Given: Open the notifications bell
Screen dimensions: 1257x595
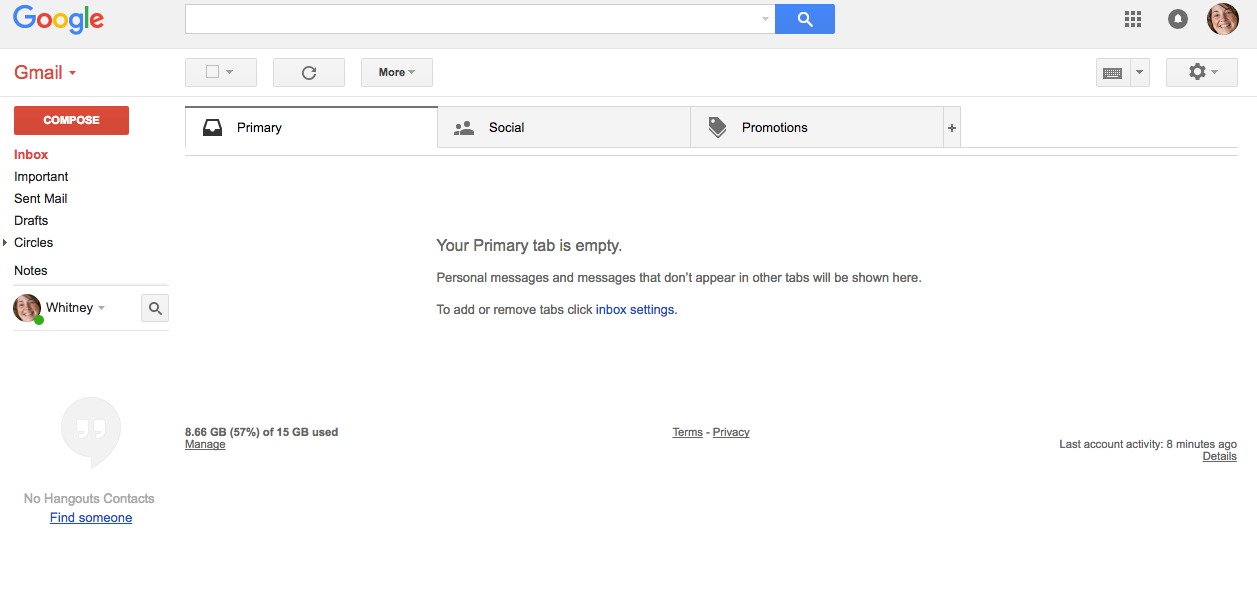Looking at the screenshot, I should tap(1178, 19).
